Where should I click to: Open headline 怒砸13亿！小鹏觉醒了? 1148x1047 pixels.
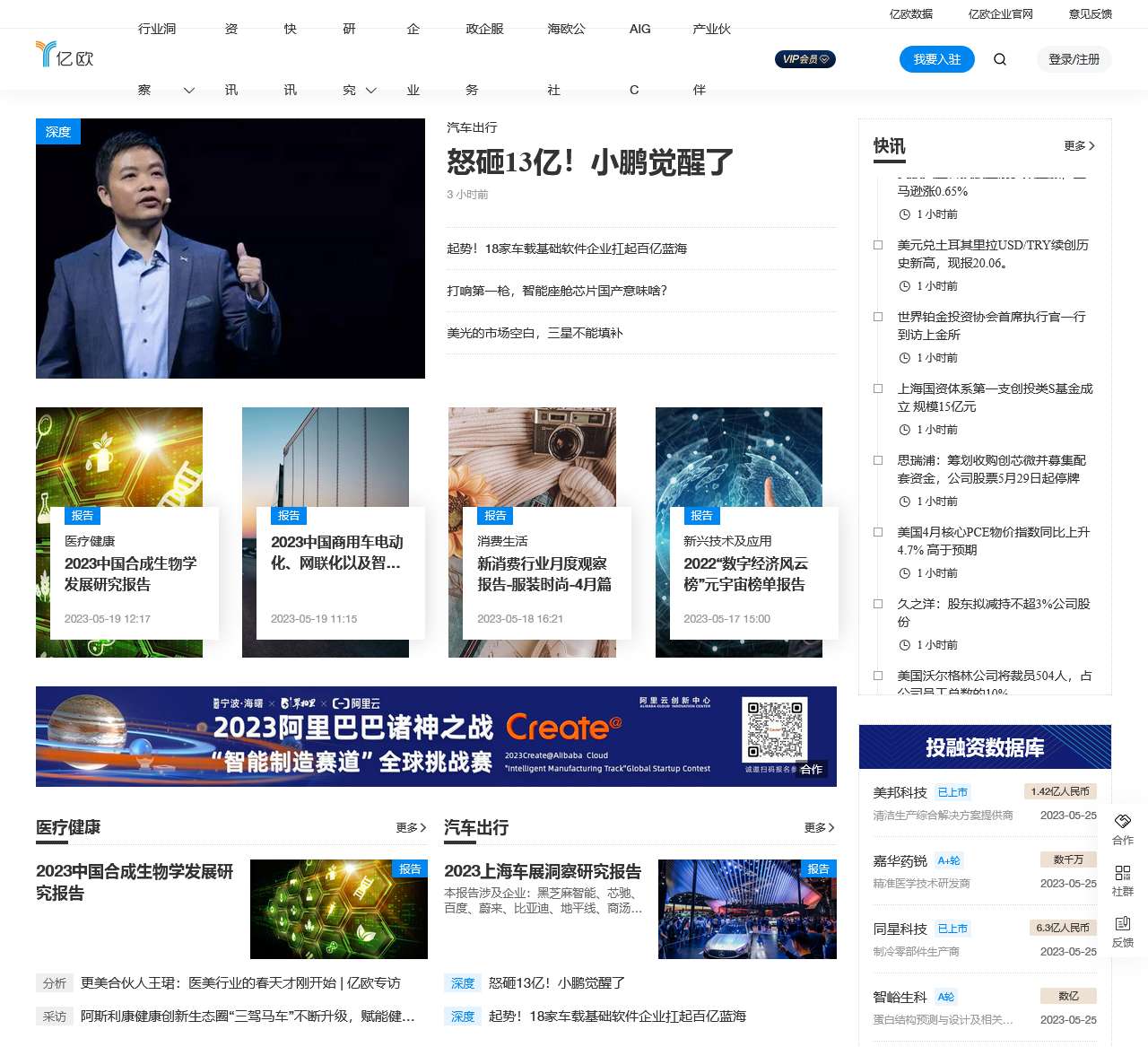pyautogui.click(x=590, y=162)
